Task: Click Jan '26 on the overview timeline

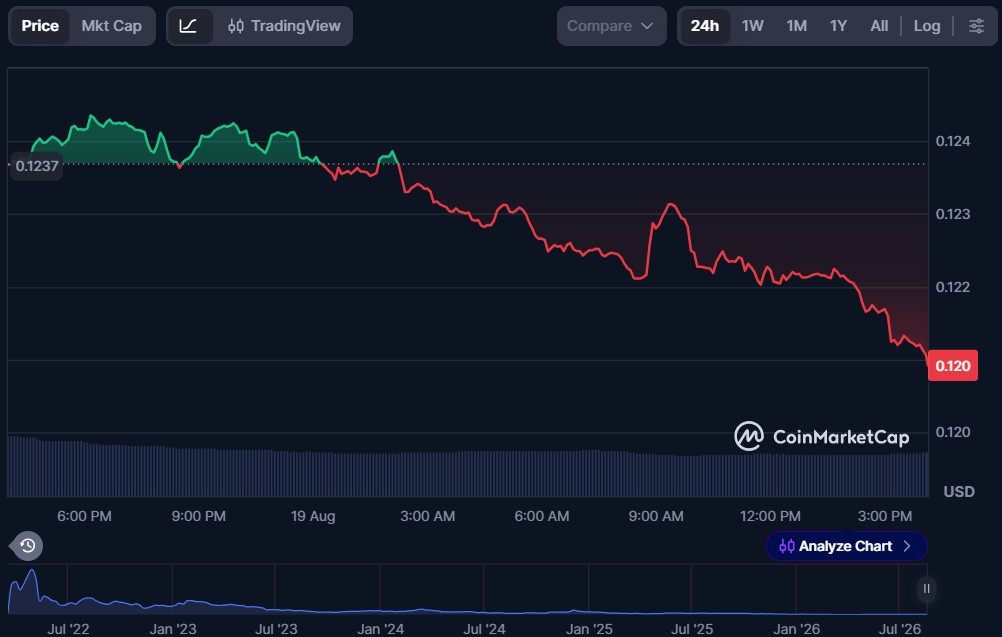Action: (x=796, y=629)
